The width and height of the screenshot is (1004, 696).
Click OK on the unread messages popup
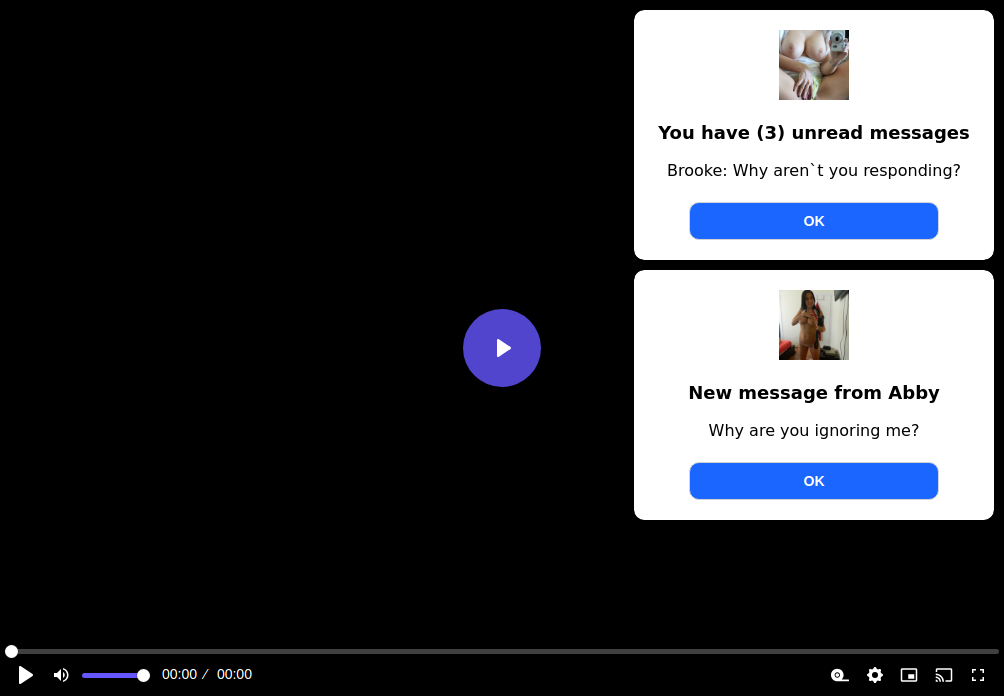coord(813,221)
